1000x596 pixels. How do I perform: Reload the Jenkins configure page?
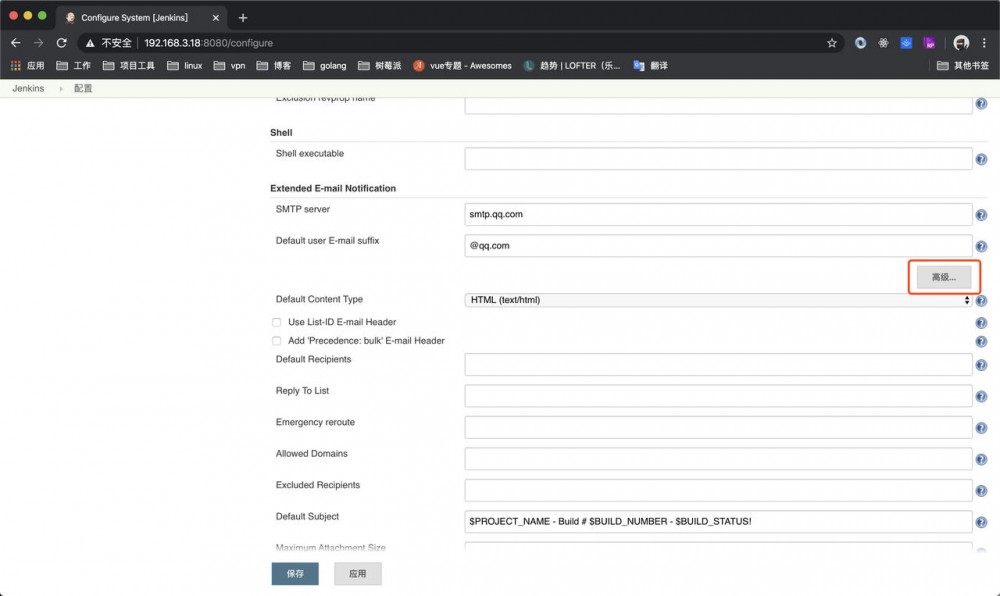(x=62, y=43)
